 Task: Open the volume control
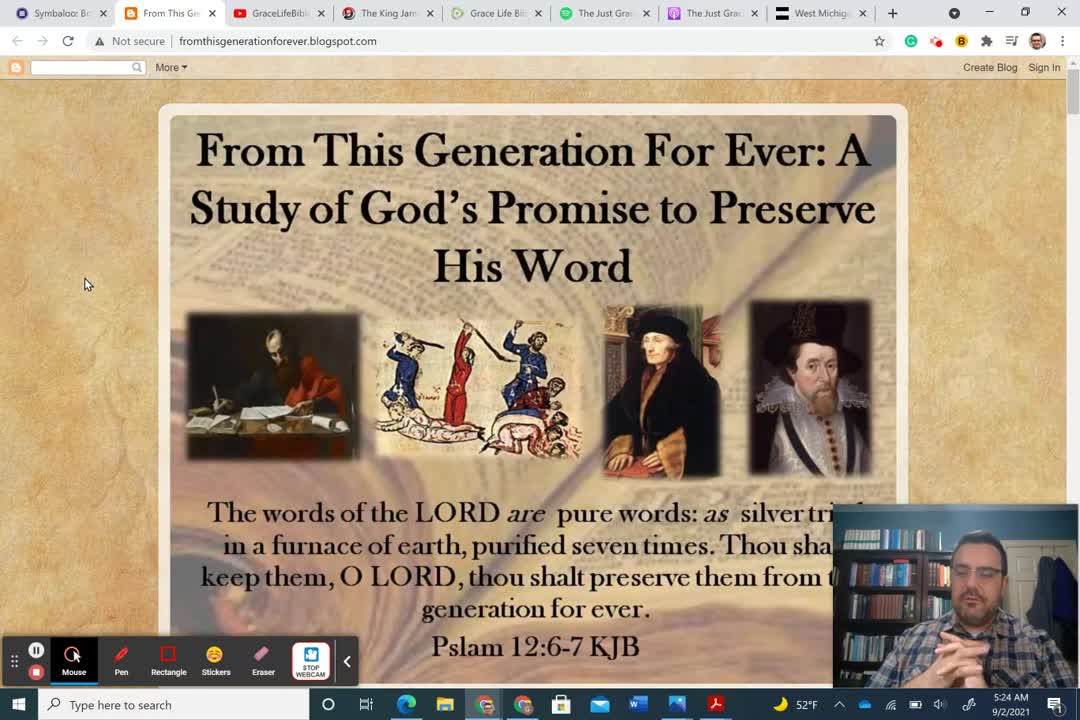pos(939,704)
